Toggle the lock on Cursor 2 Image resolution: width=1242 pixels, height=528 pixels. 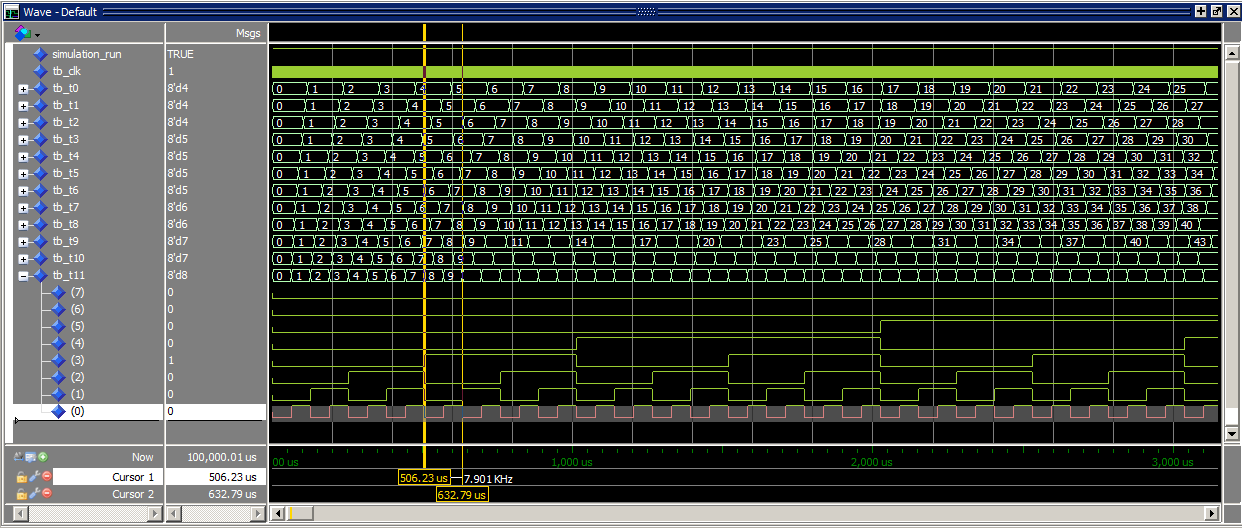click(21, 494)
